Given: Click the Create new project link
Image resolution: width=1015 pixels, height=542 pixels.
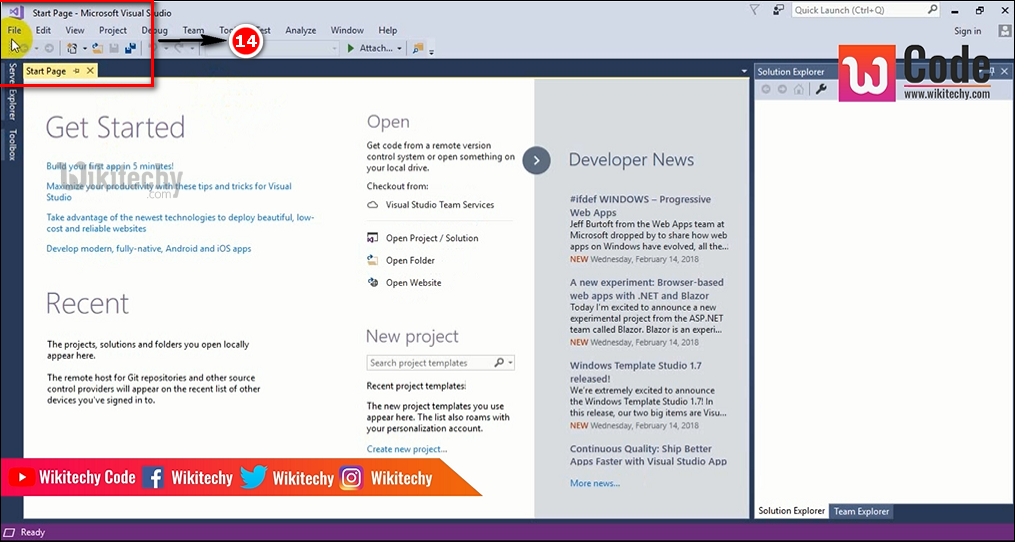Looking at the screenshot, I should point(407,449).
